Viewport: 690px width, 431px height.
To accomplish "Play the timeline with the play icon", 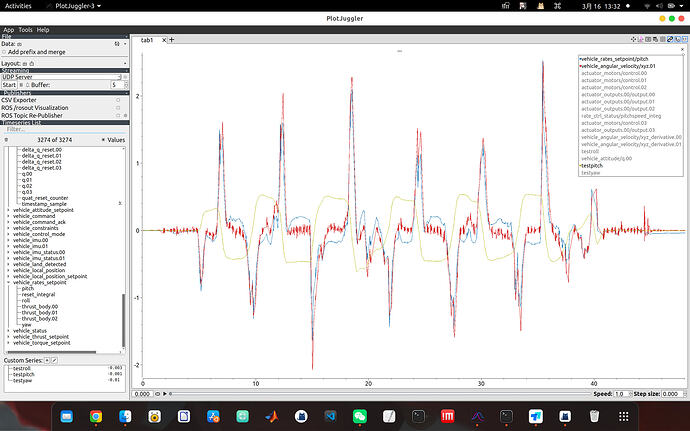I will (x=165, y=394).
